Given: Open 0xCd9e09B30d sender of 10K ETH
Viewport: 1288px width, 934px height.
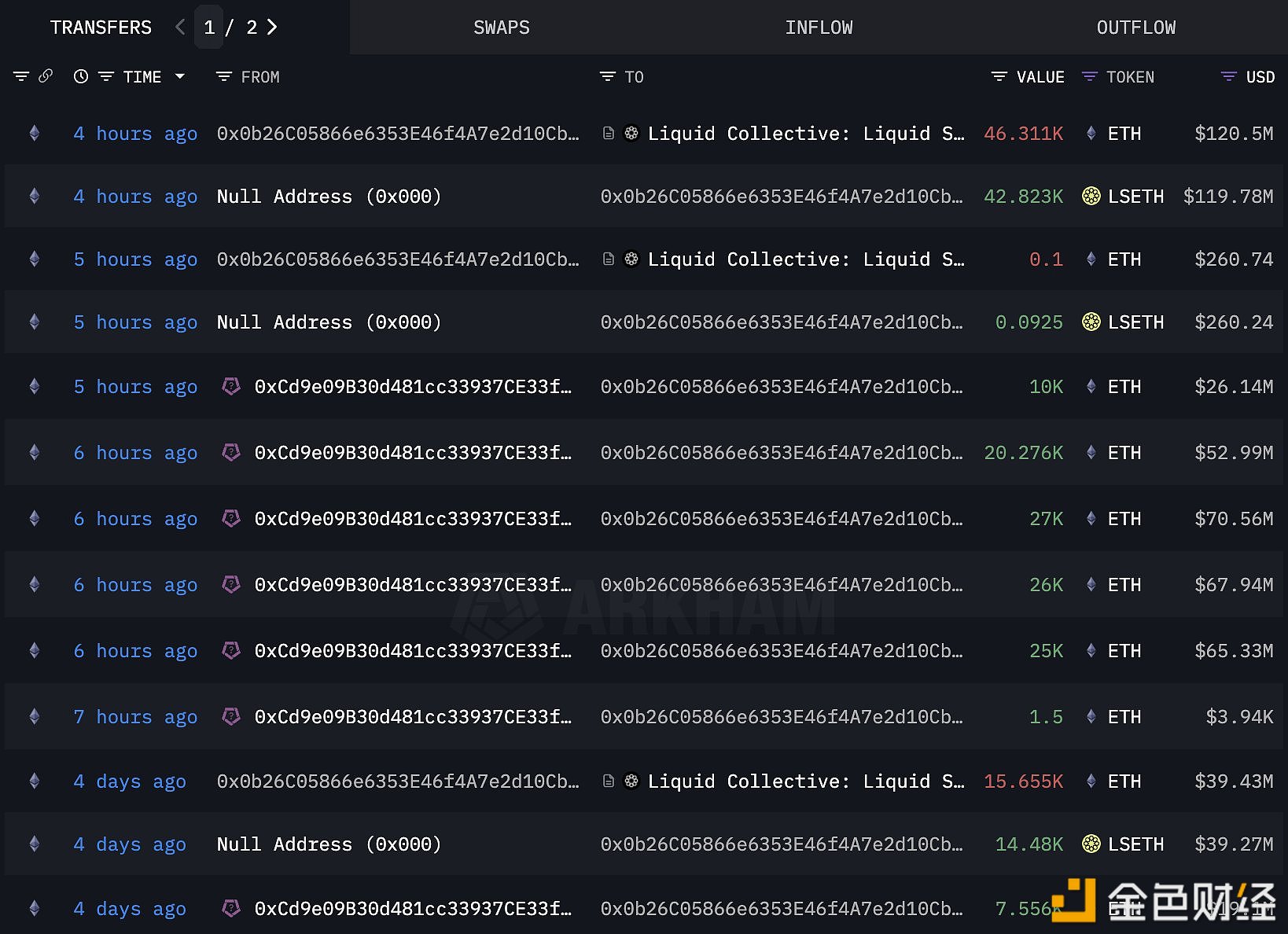Looking at the screenshot, I should pyautogui.click(x=412, y=387).
